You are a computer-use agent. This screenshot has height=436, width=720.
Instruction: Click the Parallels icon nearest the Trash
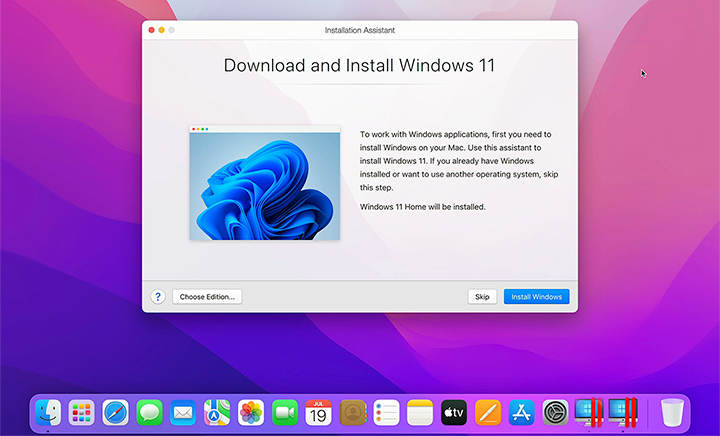click(623, 412)
